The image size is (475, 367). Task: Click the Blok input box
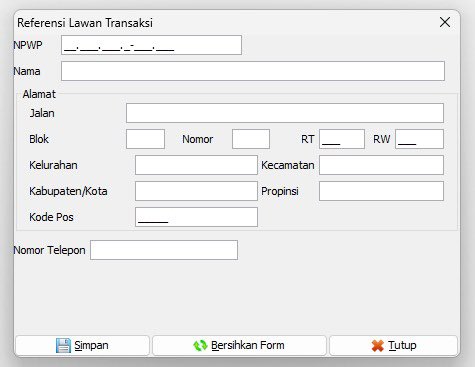[145, 139]
